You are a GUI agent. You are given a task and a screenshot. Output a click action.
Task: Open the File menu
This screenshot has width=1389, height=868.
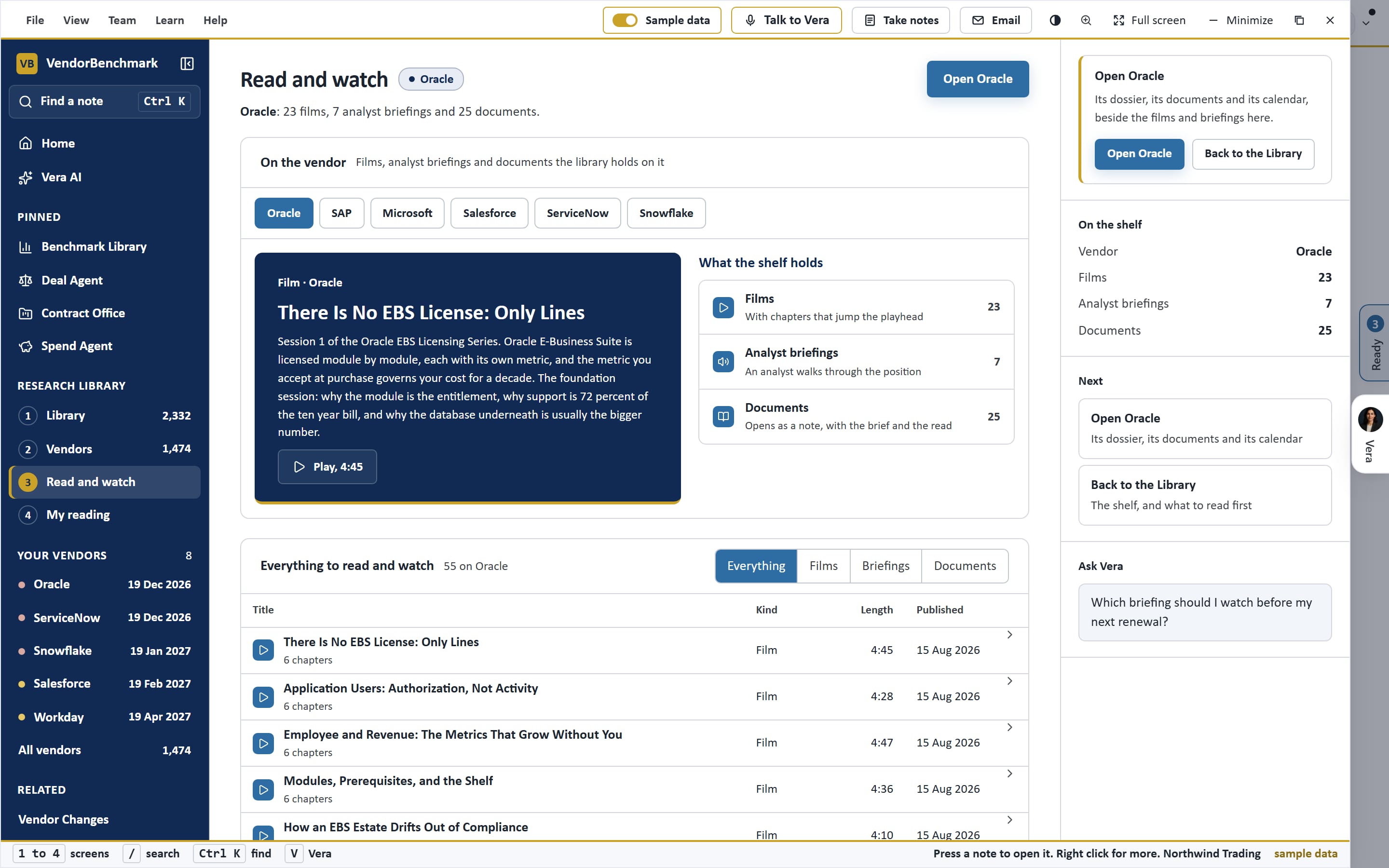click(35, 20)
